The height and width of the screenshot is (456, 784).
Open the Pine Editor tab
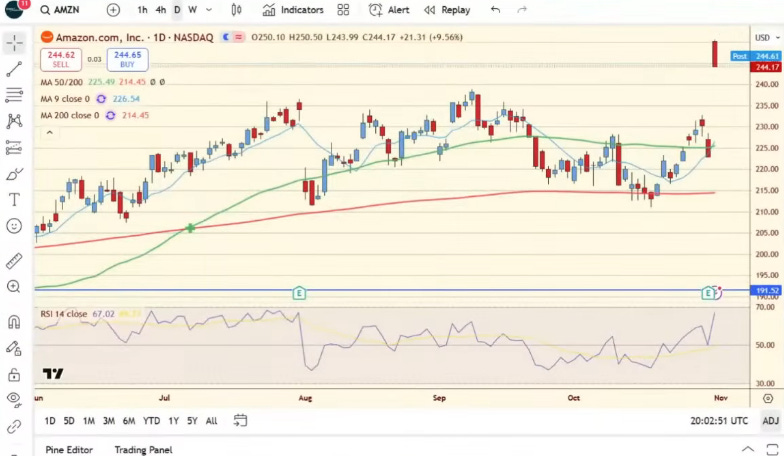point(69,450)
